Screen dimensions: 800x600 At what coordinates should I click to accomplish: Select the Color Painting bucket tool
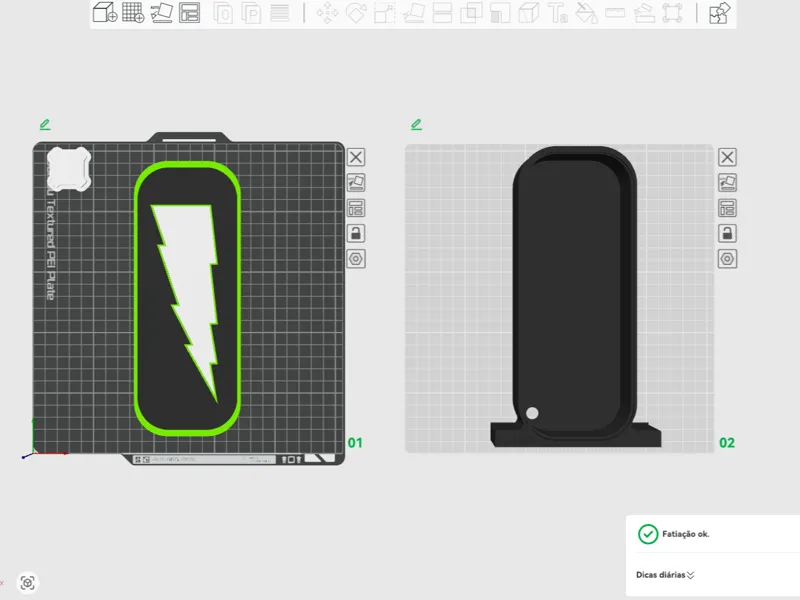click(x=586, y=13)
